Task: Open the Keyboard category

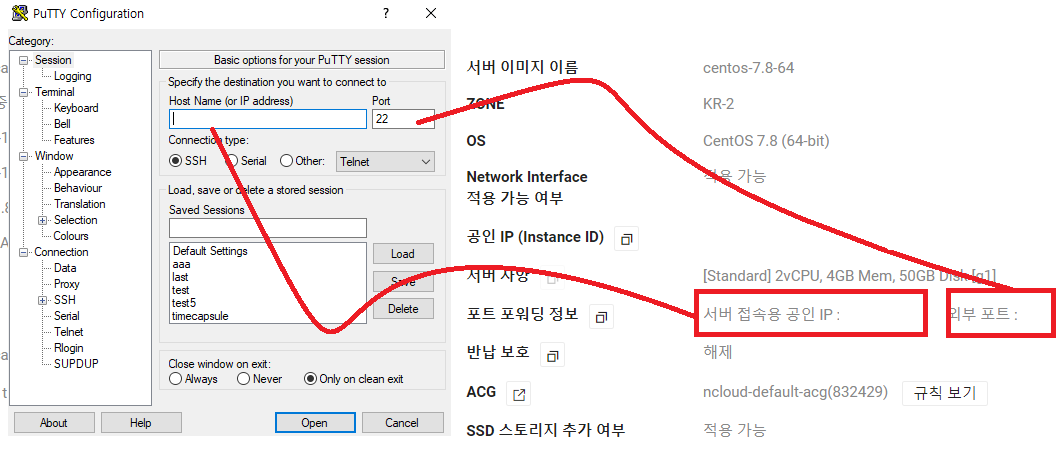Action: pyautogui.click(x=76, y=108)
